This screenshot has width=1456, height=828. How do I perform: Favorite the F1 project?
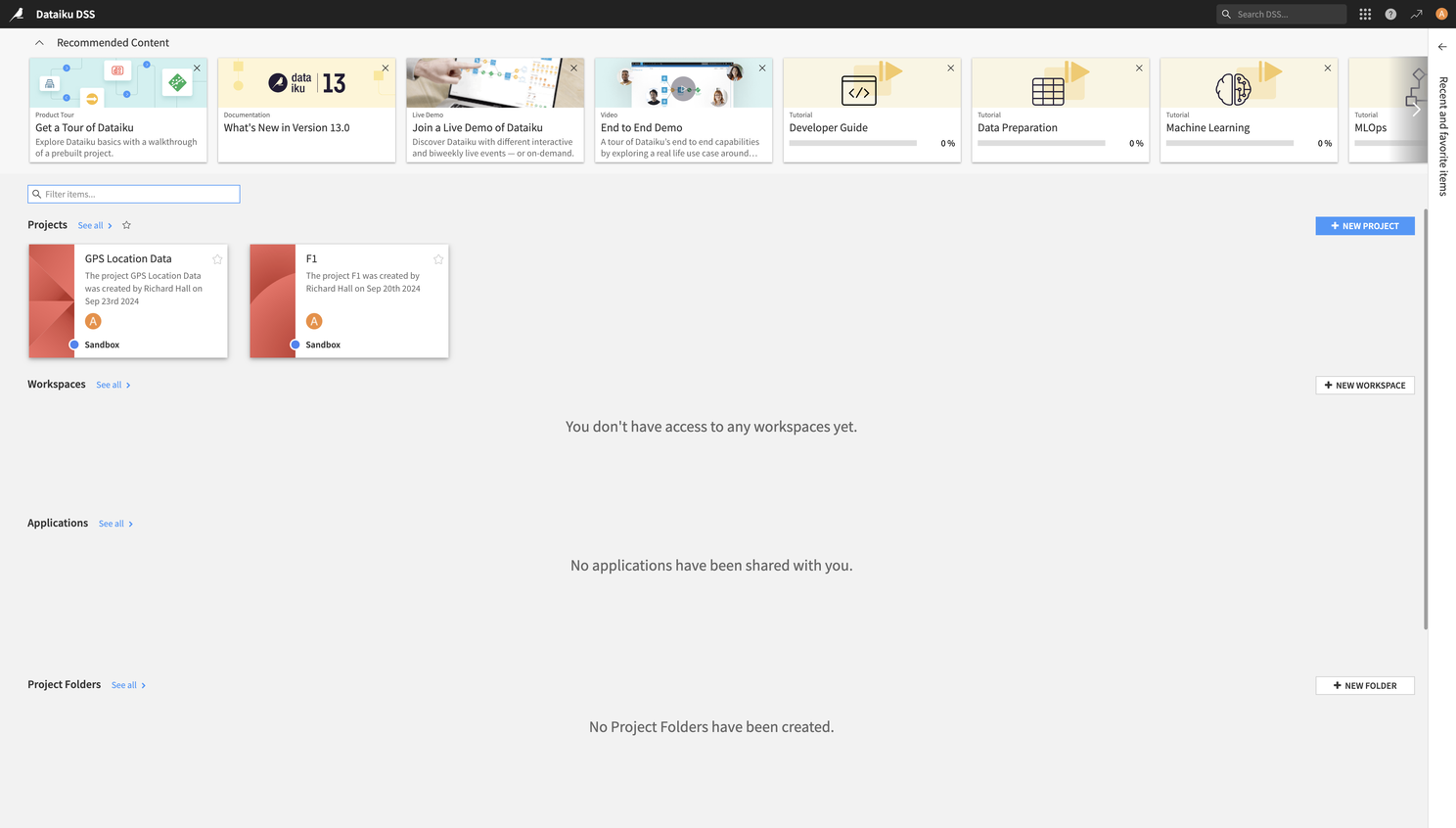[438, 259]
